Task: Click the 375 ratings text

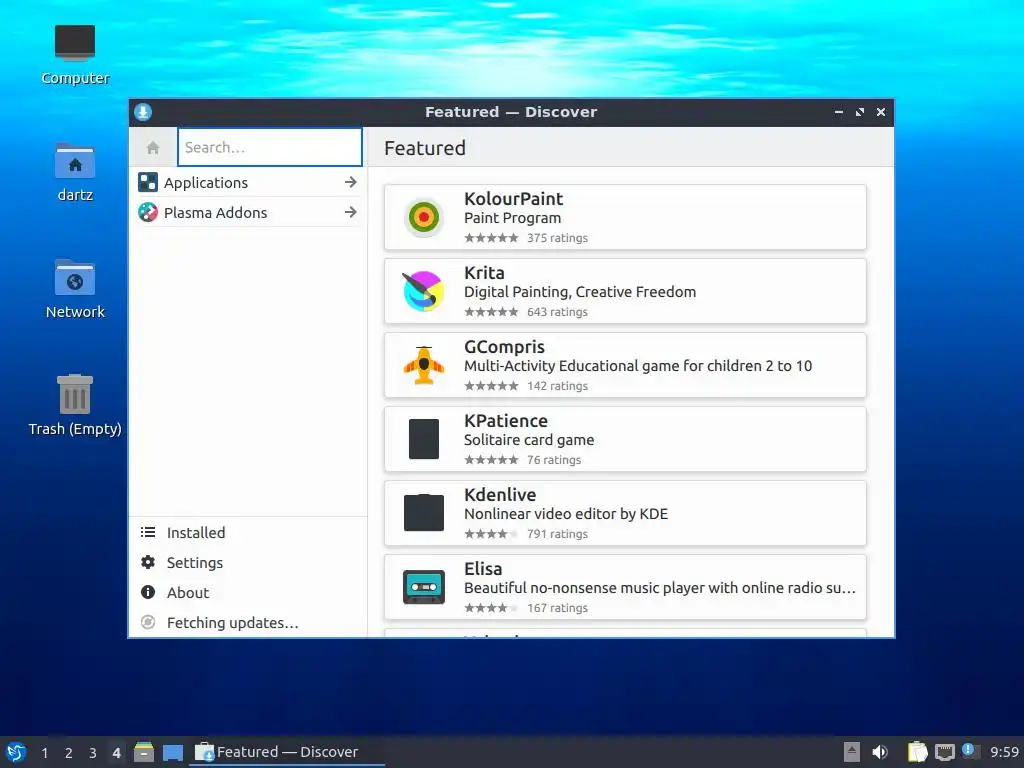Action: [x=557, y=238]
